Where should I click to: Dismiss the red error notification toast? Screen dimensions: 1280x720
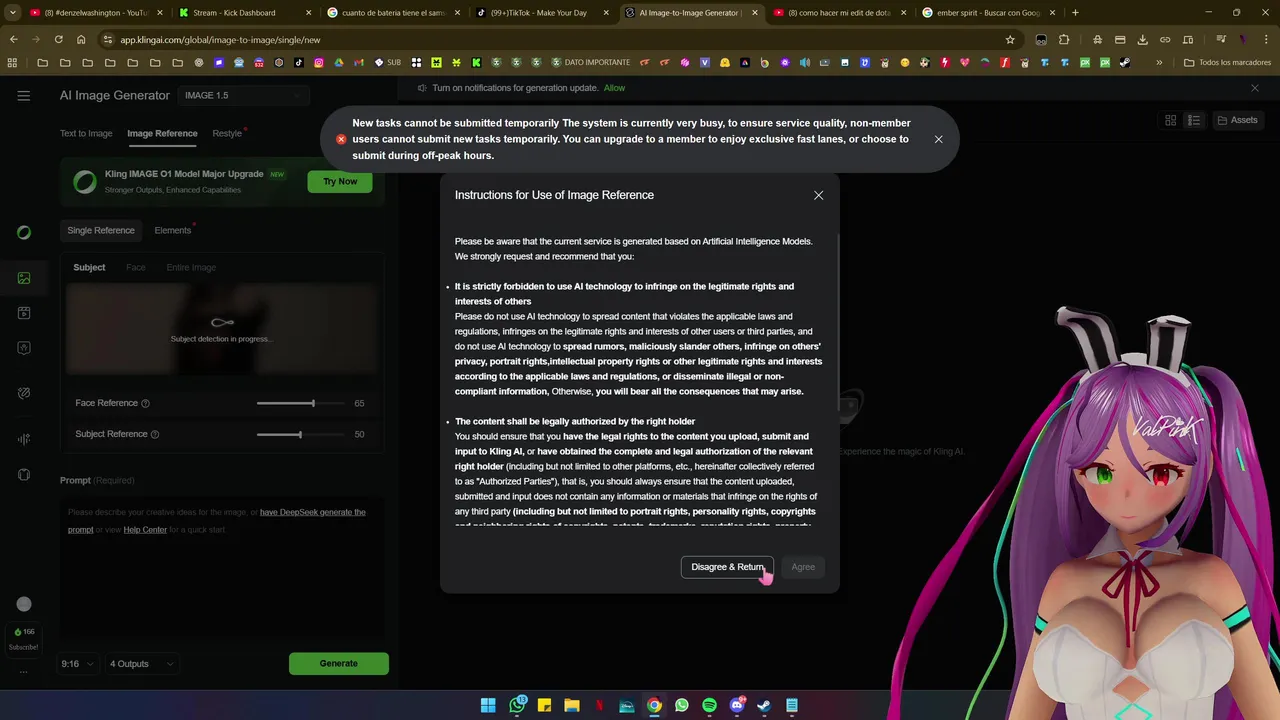(938, 139)
